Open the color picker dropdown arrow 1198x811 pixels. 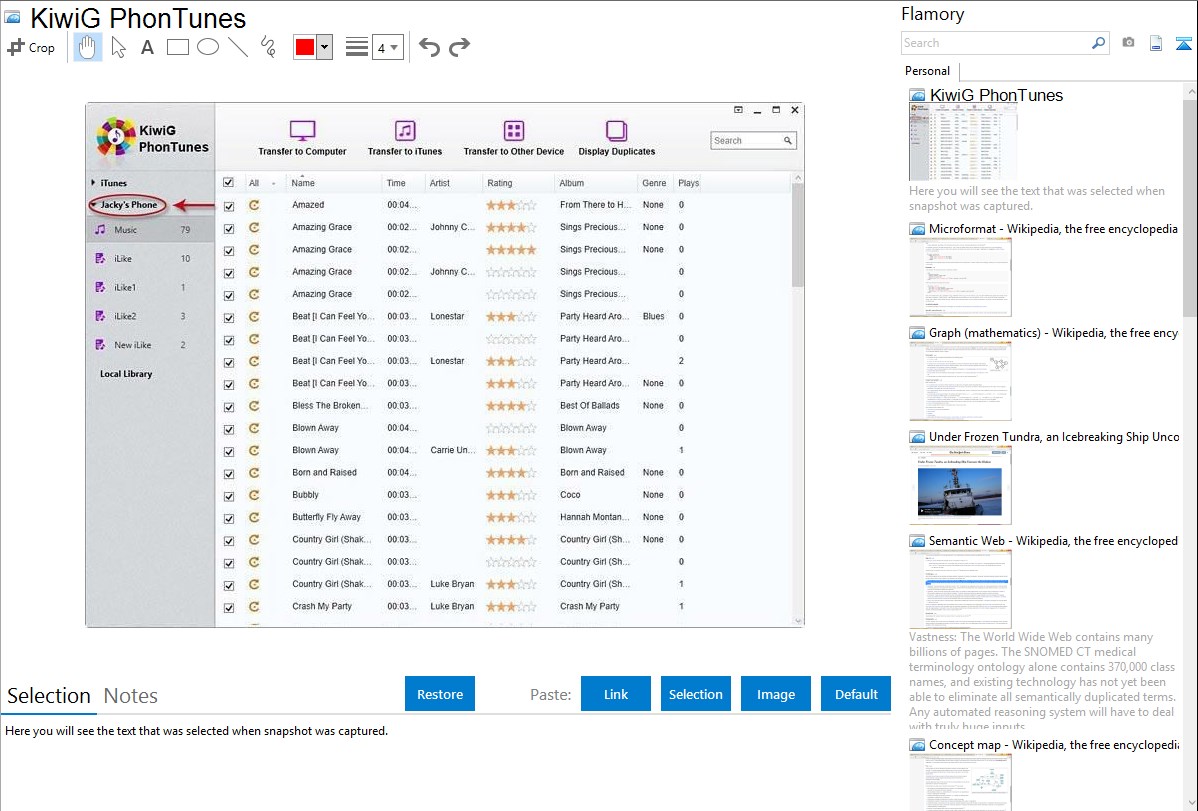pyautogui.click(x=324, y=47)
